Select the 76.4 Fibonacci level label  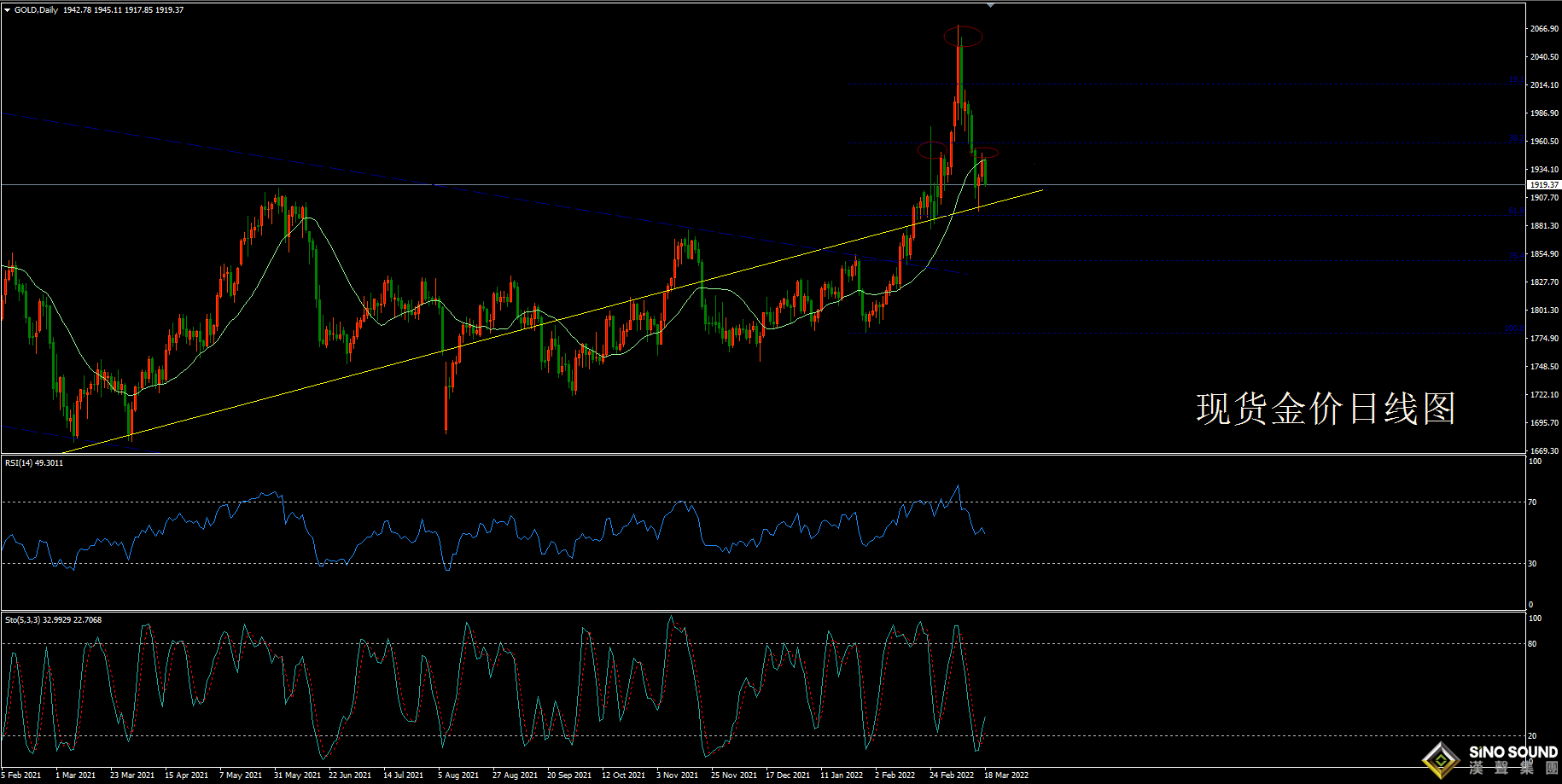1515,256
